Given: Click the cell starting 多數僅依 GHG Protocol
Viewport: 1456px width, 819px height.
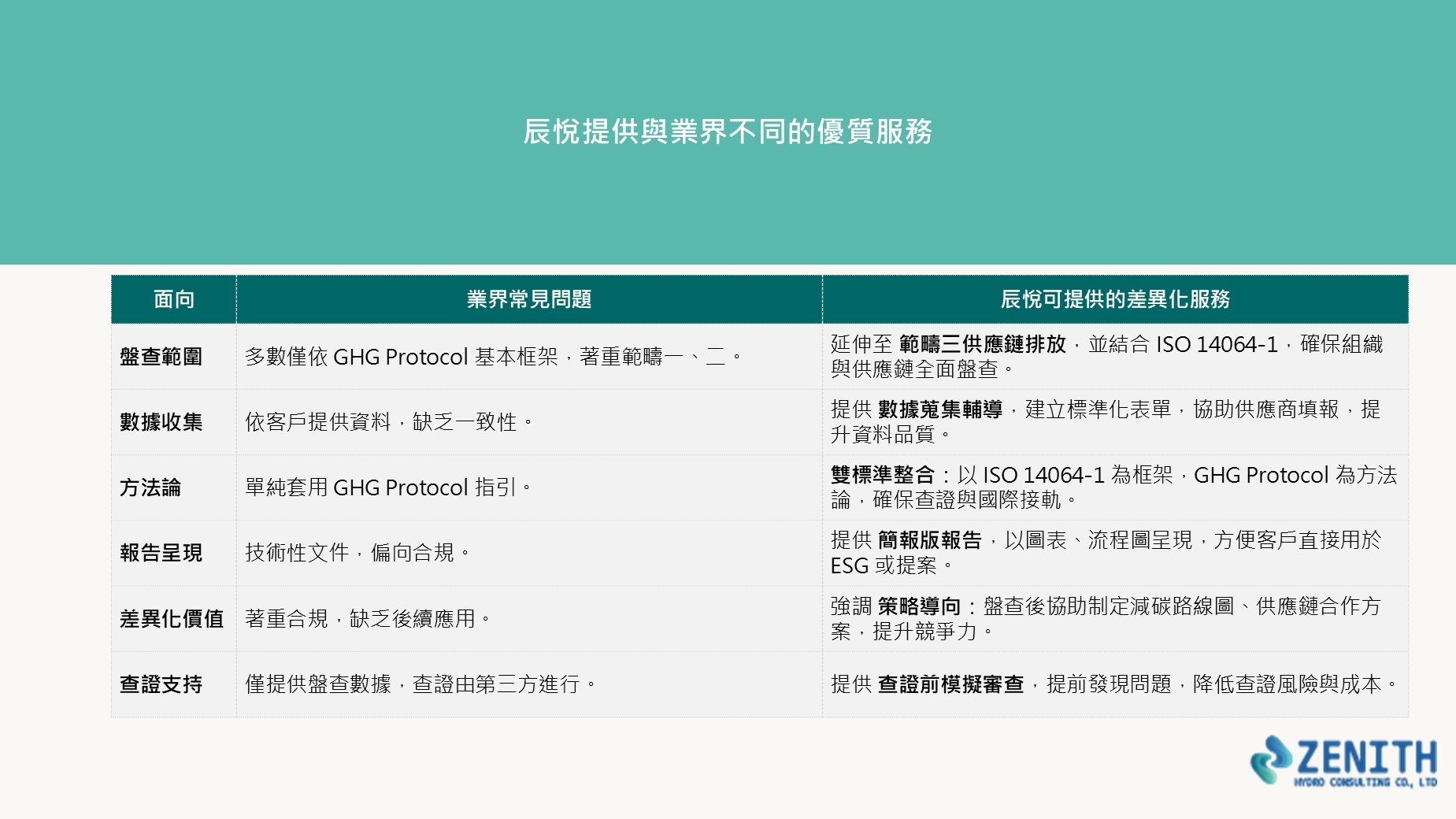Looking at the screenshot, I should 529,357.
